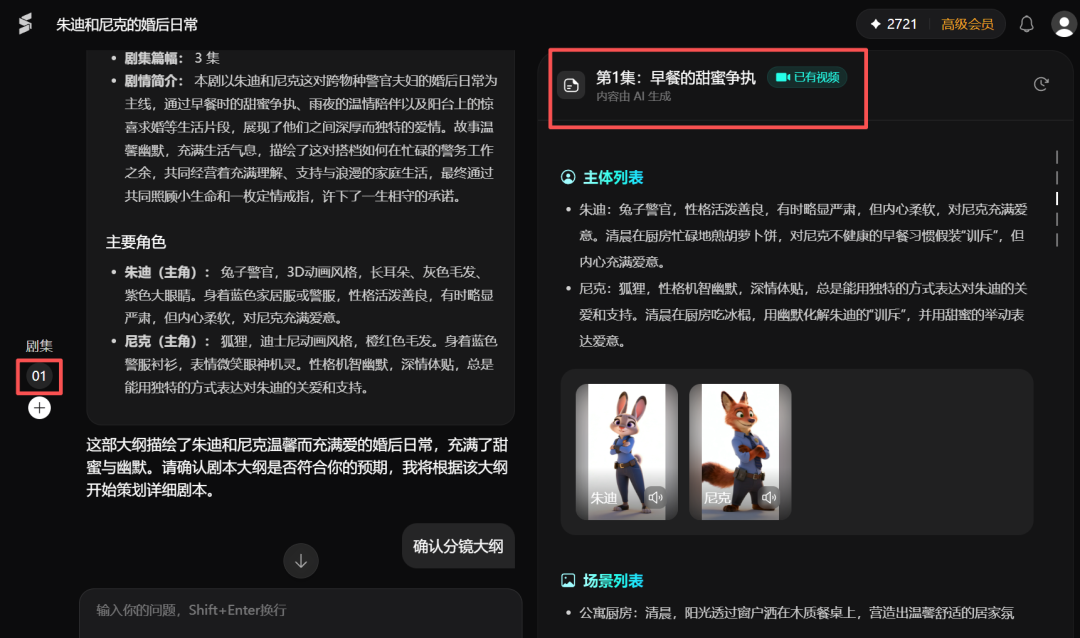Click the user avatar icon top-right
Viewport: 1080px width, 638px height.
click(x=1062, y=23)
